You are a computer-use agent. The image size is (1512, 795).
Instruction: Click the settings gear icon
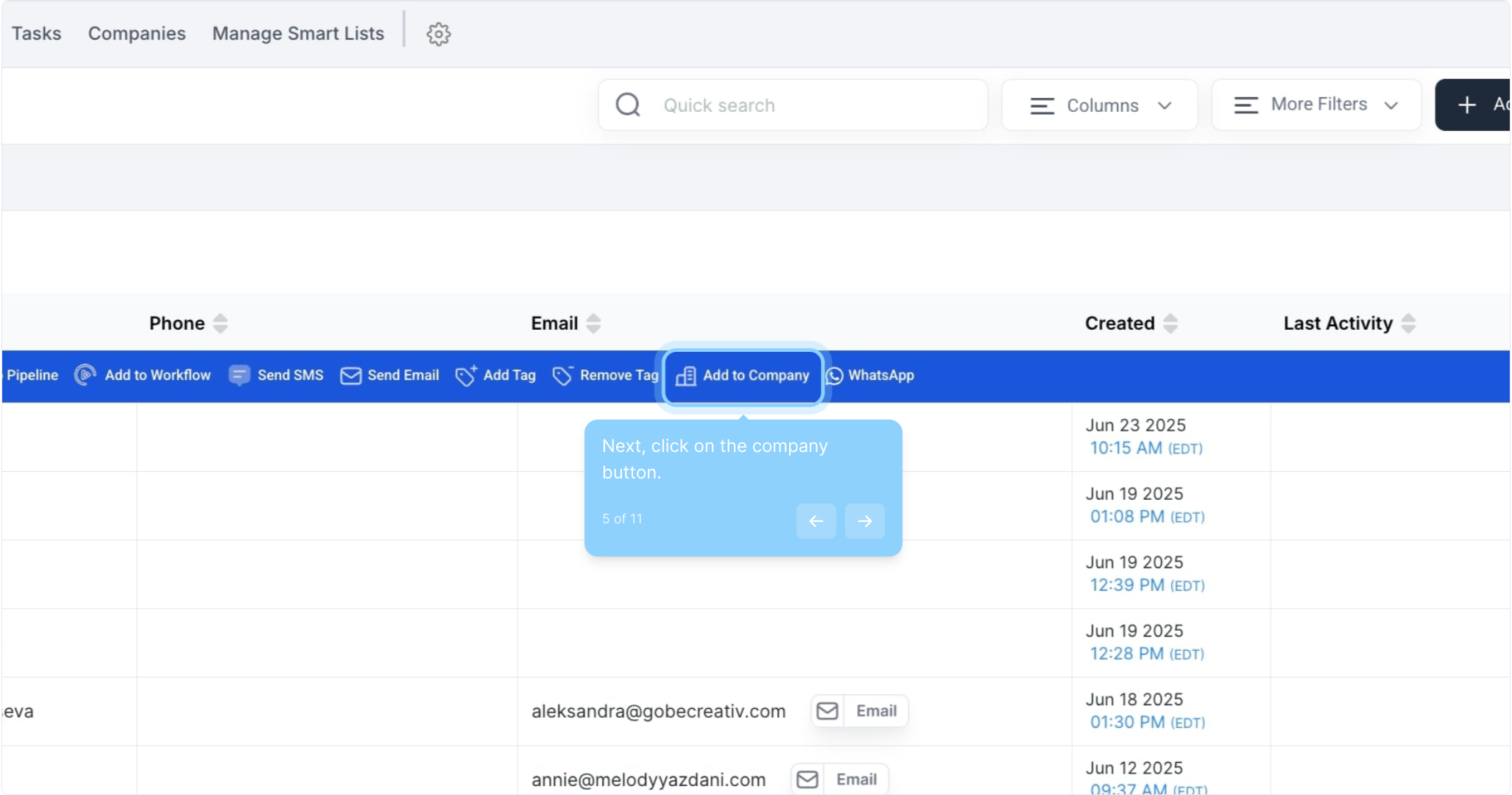click(x=438, y=34)
